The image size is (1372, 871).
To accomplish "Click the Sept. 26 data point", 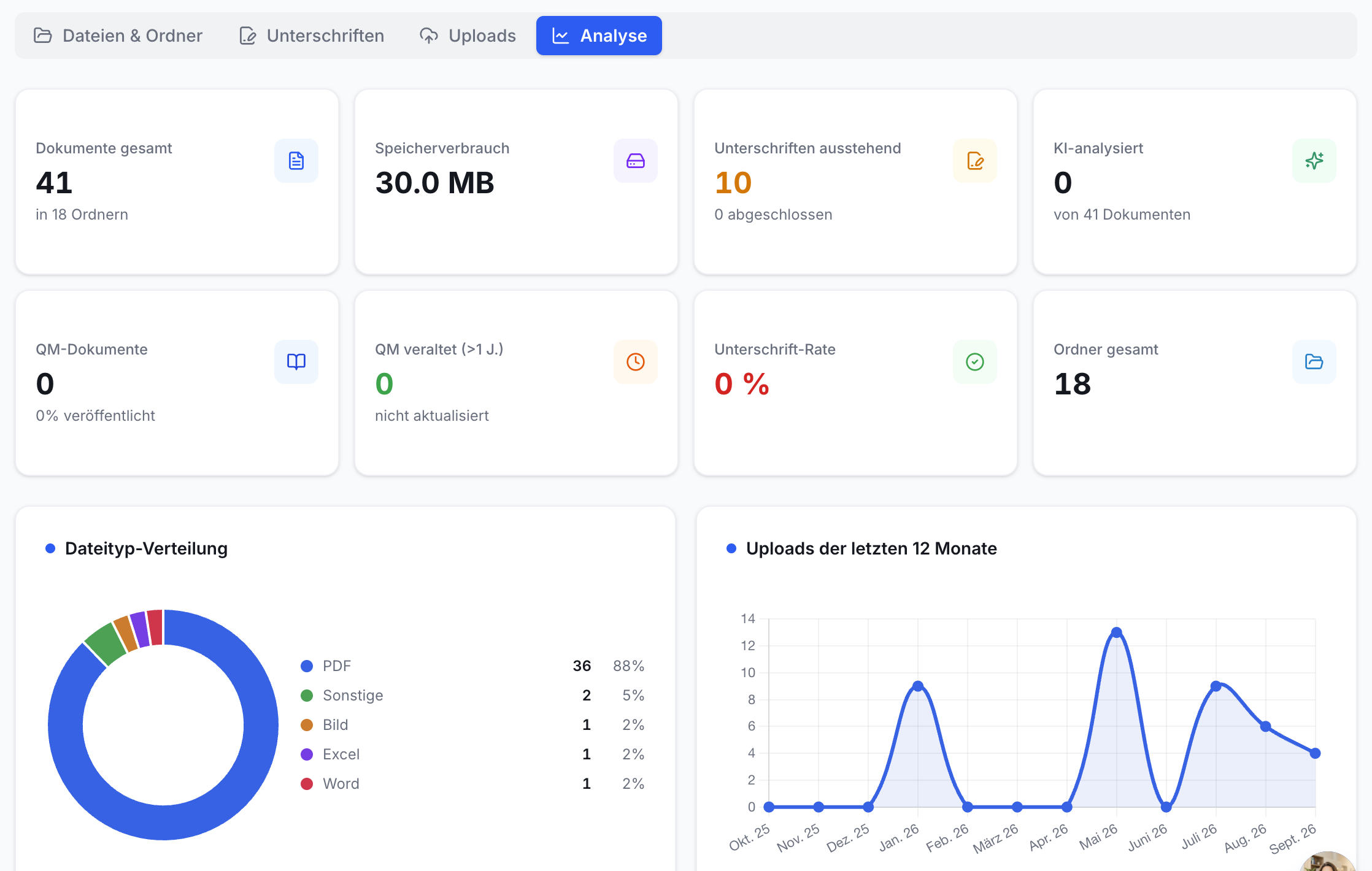I will point(1315,753).
